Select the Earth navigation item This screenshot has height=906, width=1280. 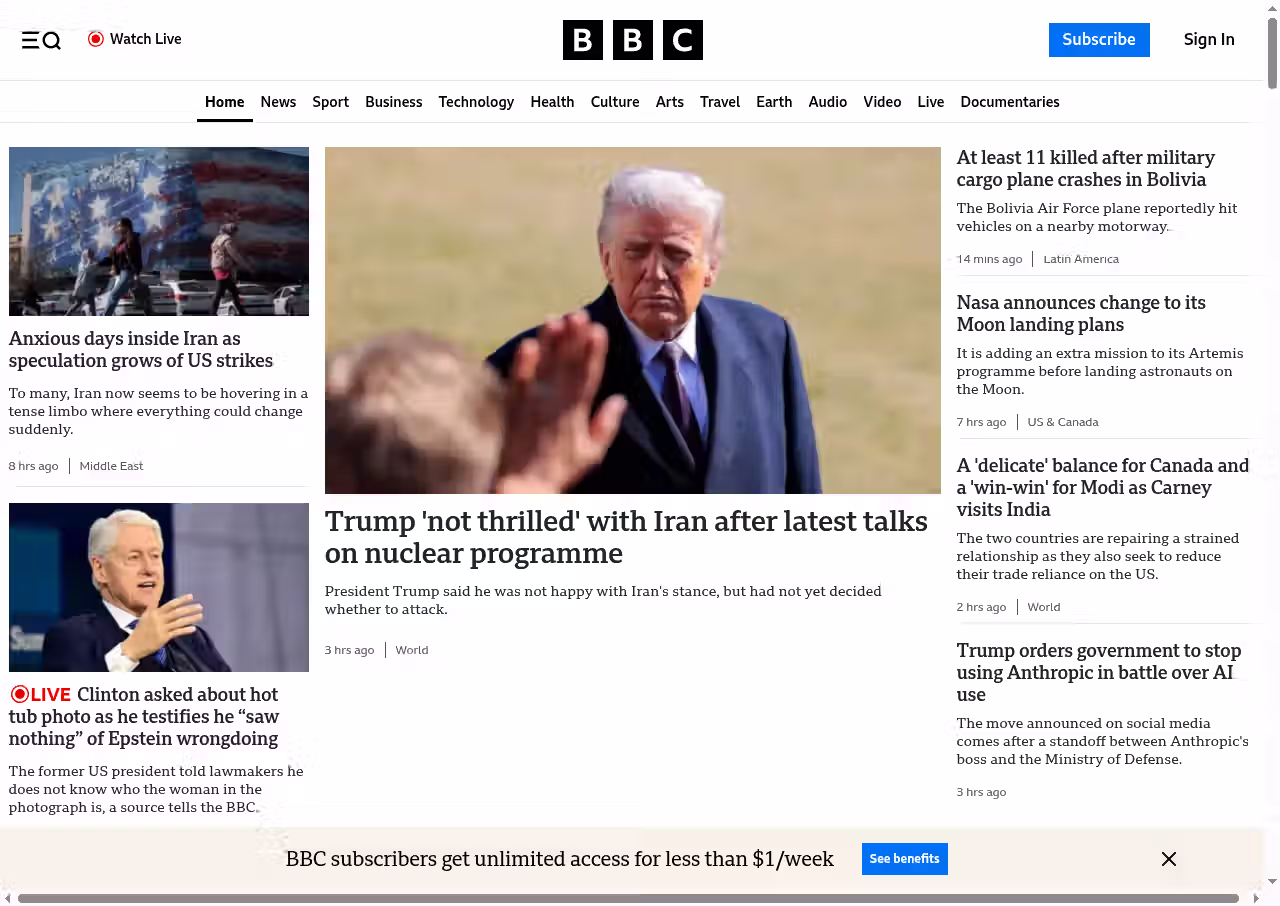click(x=773, y=102)
